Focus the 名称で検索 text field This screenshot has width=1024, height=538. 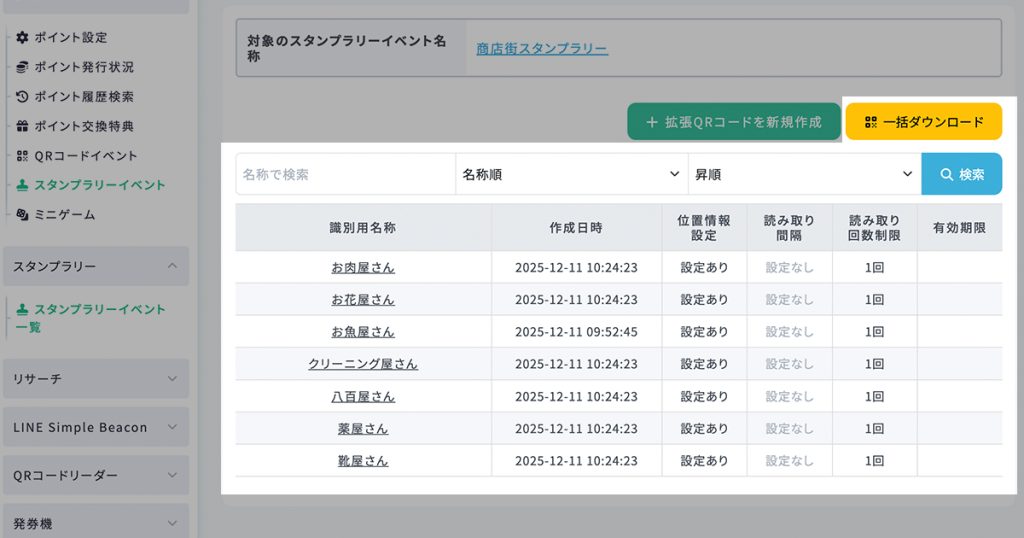click(345, 174)
